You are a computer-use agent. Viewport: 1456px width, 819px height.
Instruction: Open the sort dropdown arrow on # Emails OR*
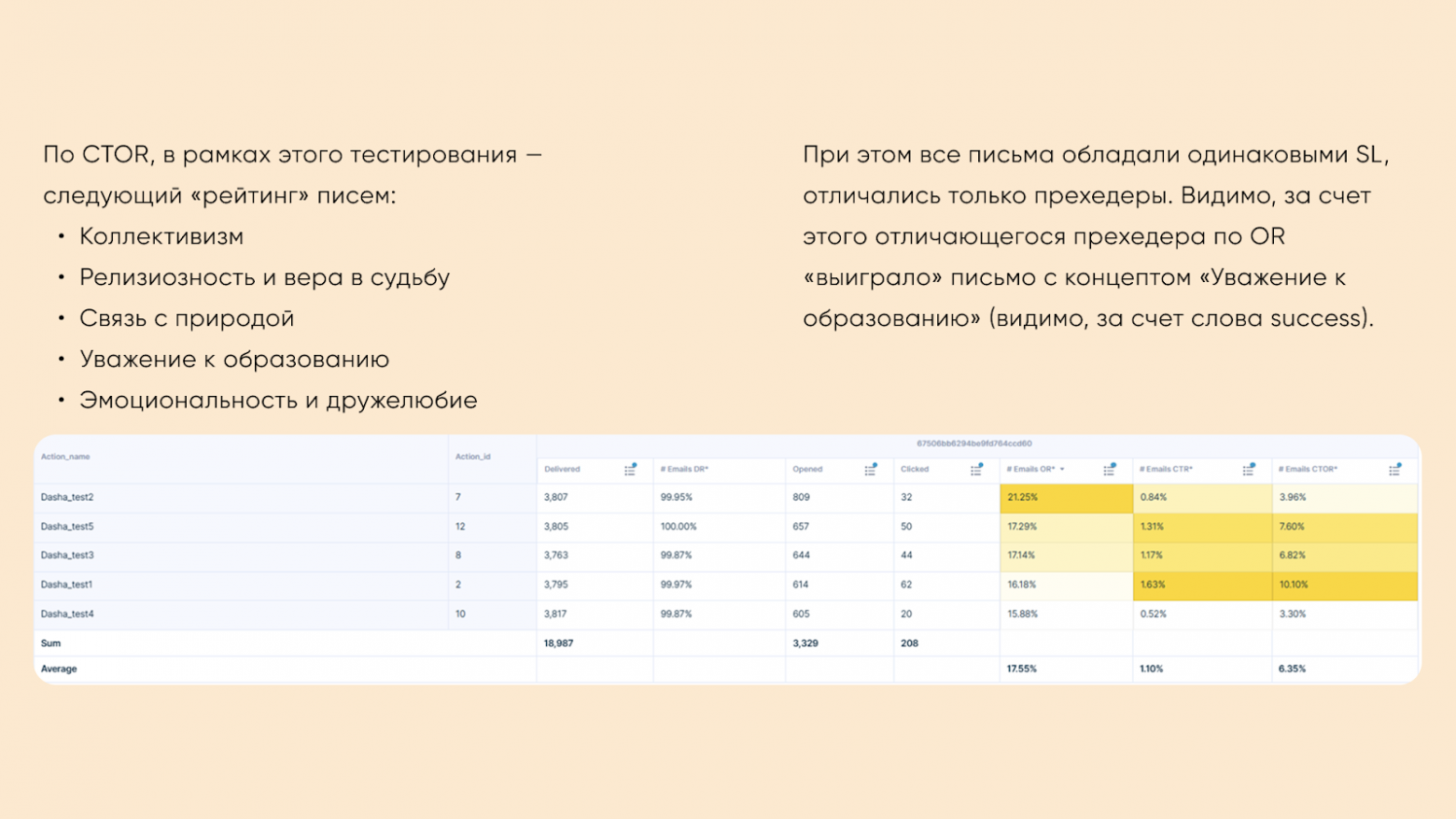[1061, 470]
